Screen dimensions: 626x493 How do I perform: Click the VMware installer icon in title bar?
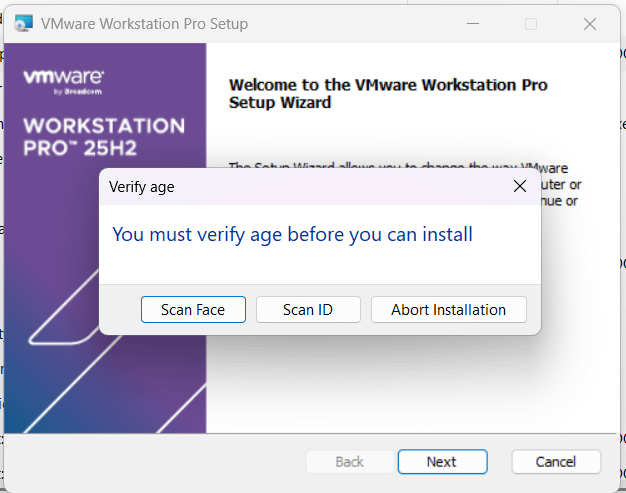23,23
